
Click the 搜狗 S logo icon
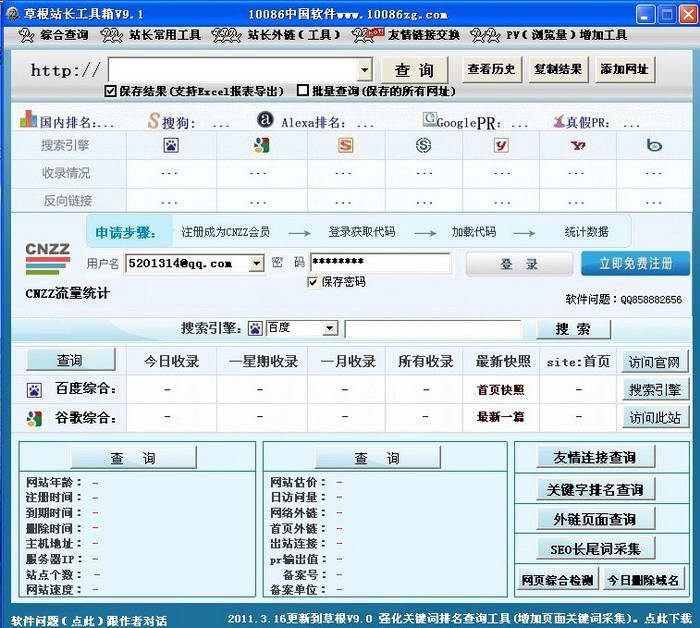click(154, 121)
